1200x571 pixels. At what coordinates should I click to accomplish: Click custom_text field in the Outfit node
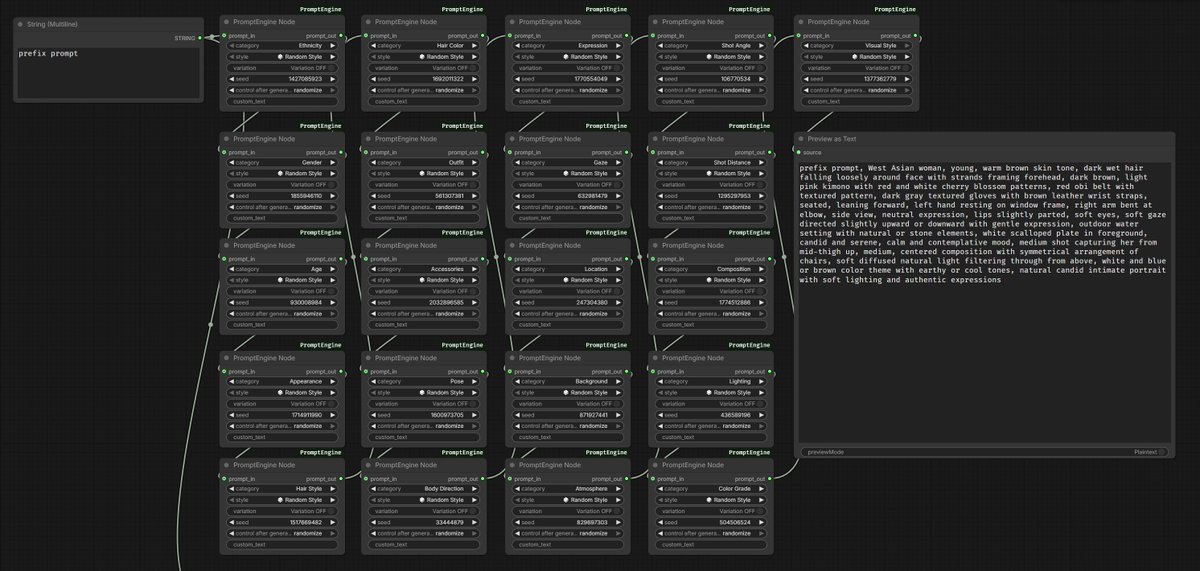click(425, 218)
